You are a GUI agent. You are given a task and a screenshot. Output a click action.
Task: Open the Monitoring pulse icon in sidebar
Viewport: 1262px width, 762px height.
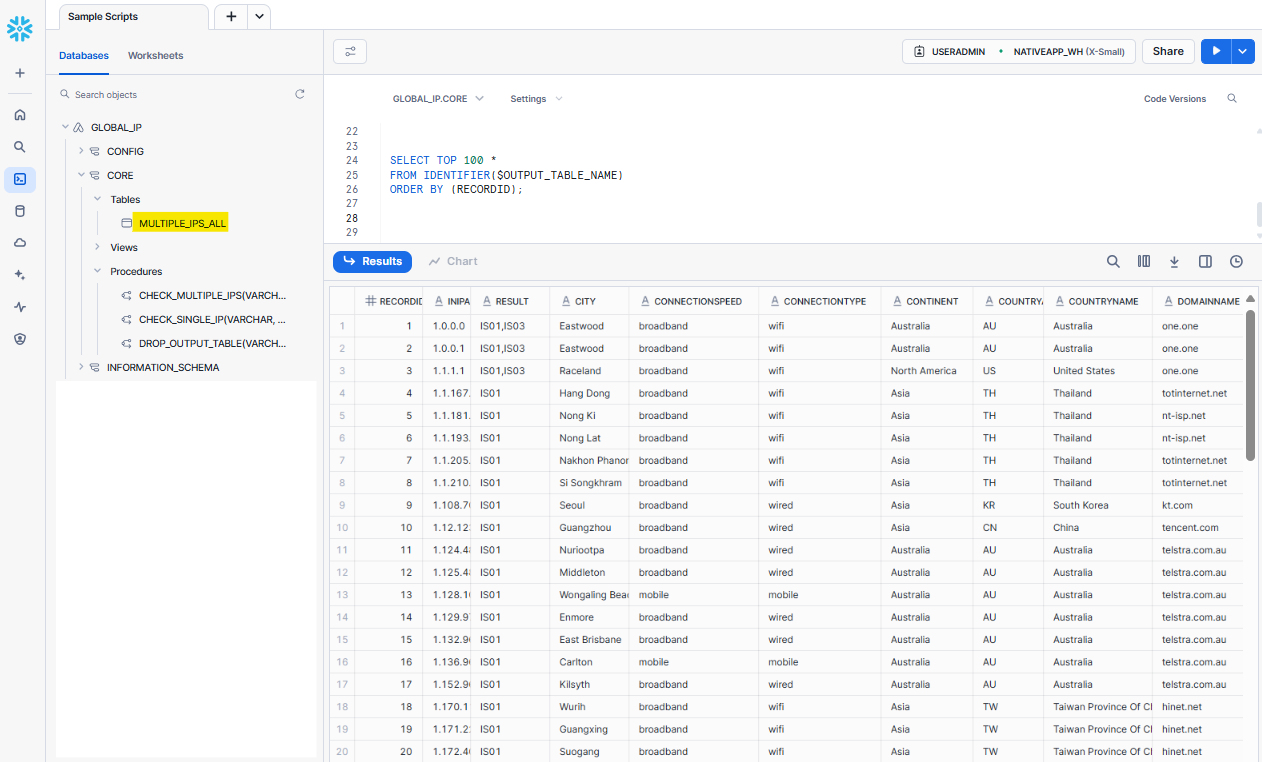click(x=20, y=307)
